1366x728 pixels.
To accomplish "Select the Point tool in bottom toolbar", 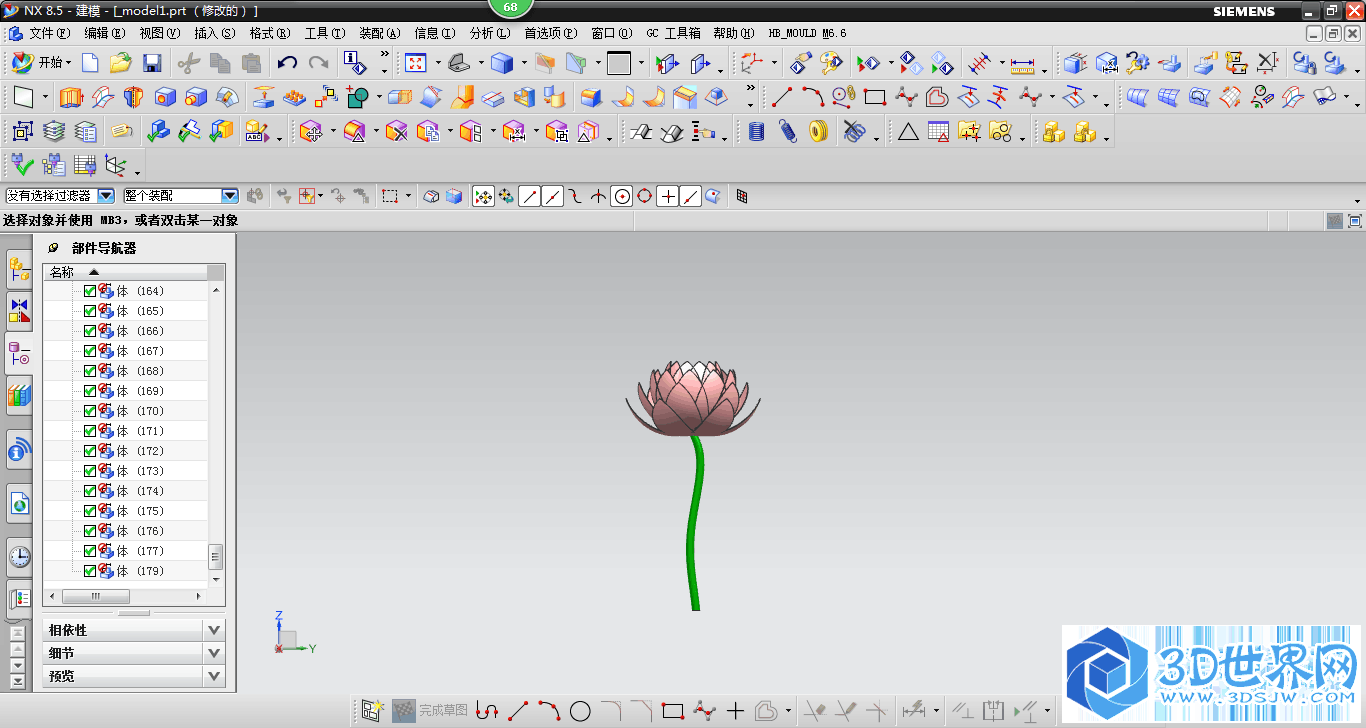I will click(735, 711).
